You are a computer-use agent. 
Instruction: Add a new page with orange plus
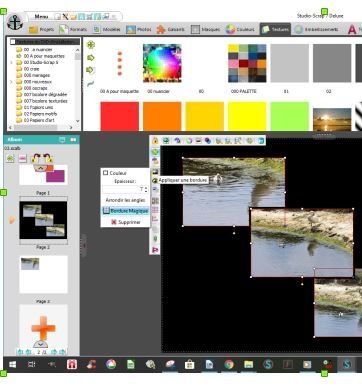click(43, 328)
